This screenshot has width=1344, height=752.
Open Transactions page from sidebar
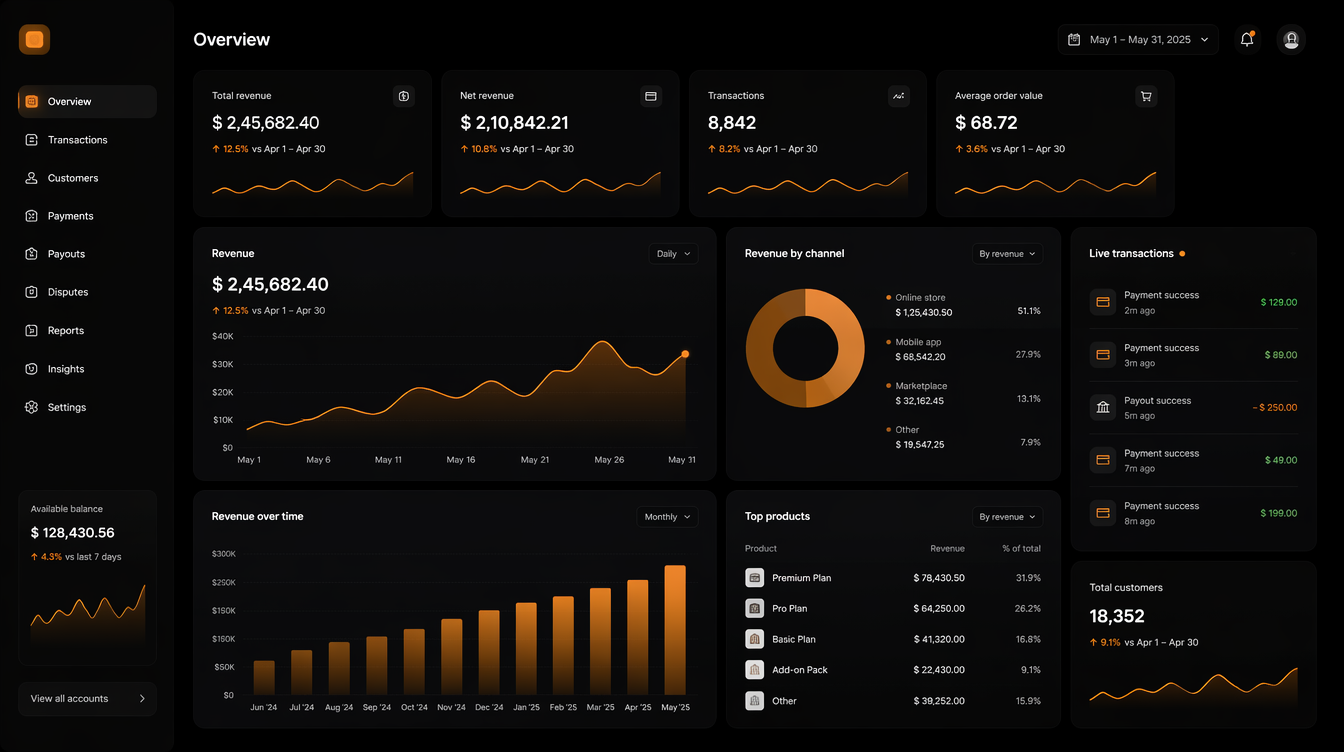click(x=87, y=140)
